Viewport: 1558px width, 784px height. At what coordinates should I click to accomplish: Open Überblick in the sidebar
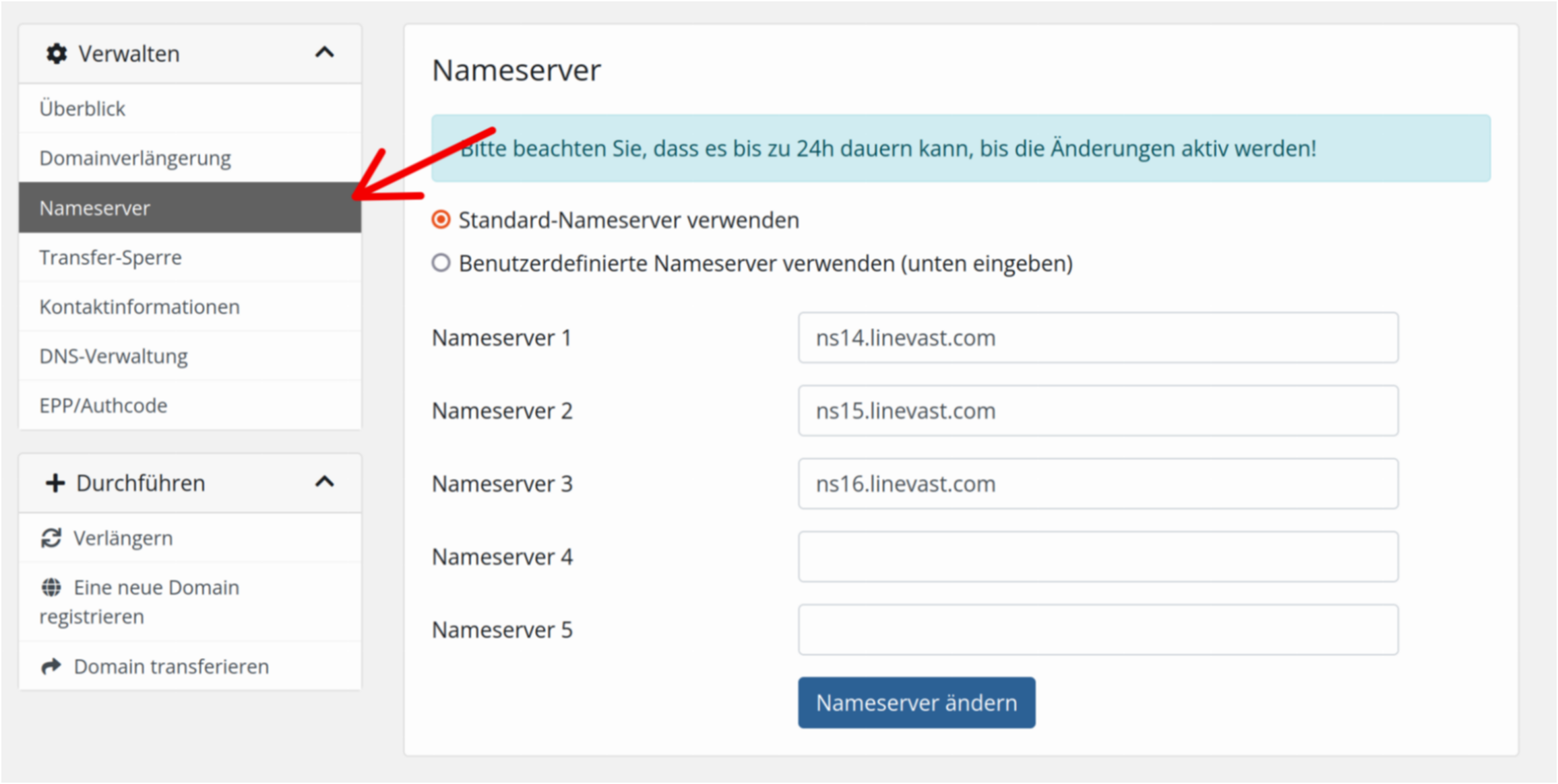[82, 108]
